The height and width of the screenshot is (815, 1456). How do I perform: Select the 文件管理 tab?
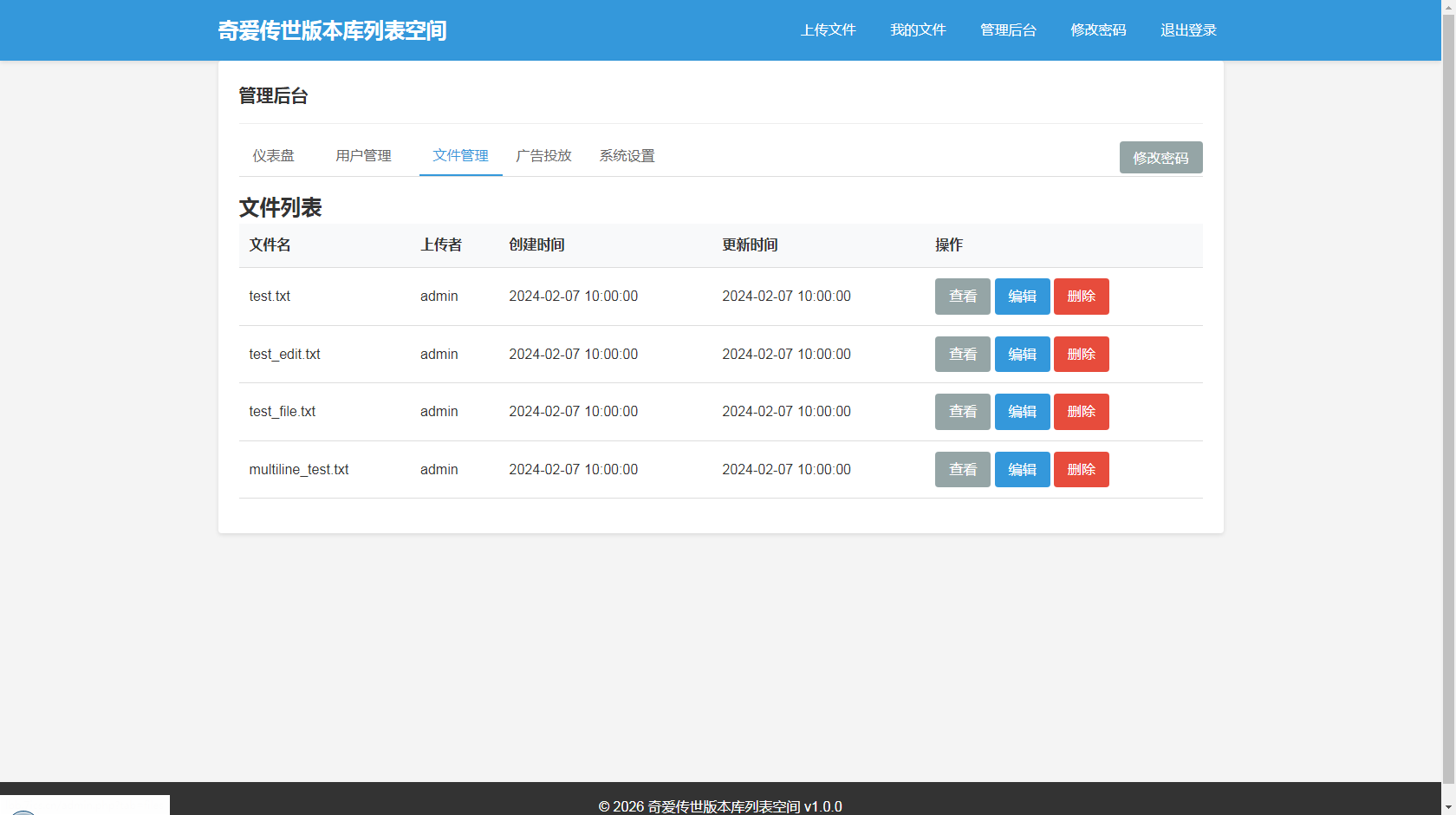(460, 156)
